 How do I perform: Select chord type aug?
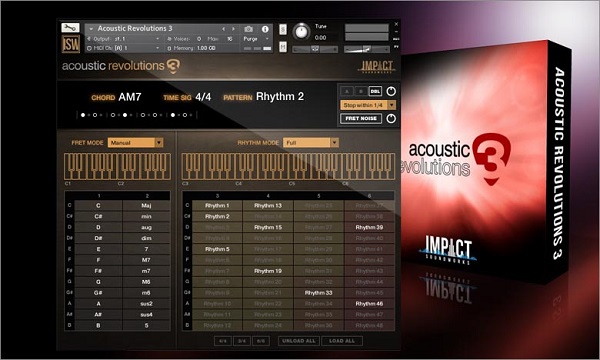pos(146,227)
